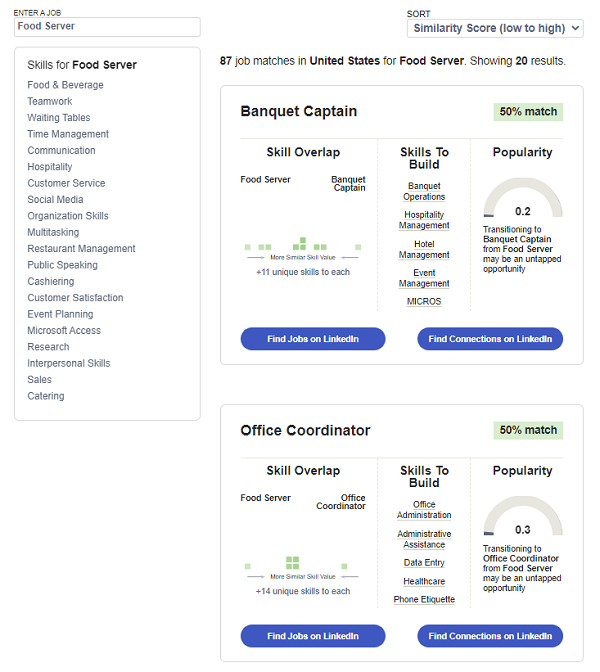Image resolution: width=600 pixels, height=672 pixels.
Task: Select Event Planning in the skills list
Action: [x=60, y=314]
